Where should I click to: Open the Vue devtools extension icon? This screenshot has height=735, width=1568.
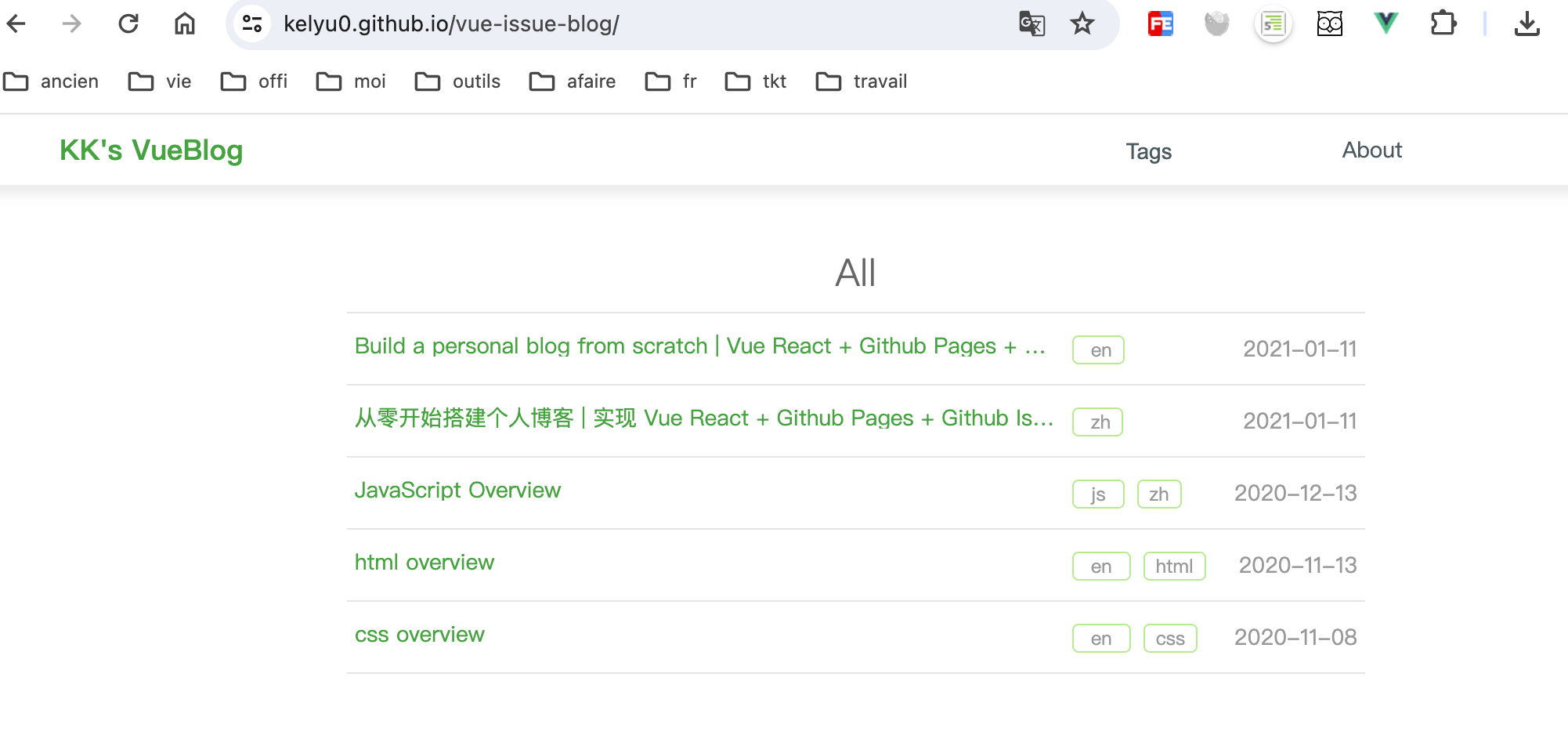tap(1386, 24)
